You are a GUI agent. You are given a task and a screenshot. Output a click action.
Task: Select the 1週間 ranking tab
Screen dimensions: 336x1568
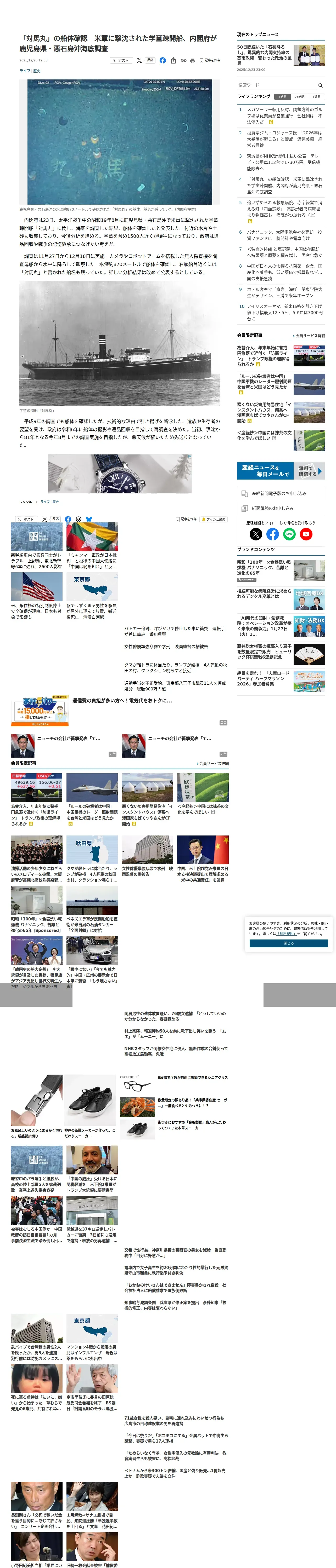coord(316,97)
